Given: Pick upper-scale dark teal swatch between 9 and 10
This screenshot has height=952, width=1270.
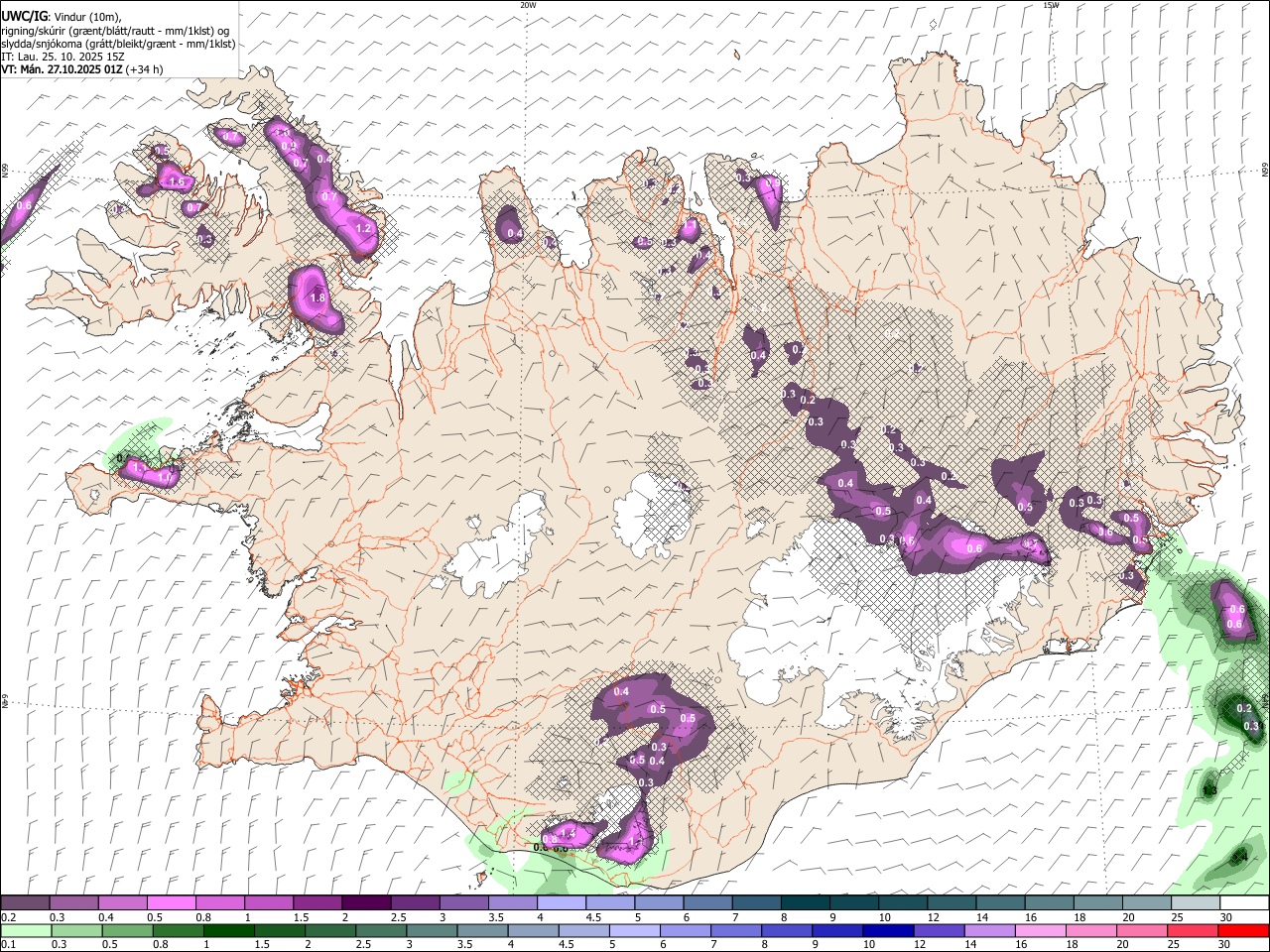Looking at the screenshot, I should (x=854, y=903).
